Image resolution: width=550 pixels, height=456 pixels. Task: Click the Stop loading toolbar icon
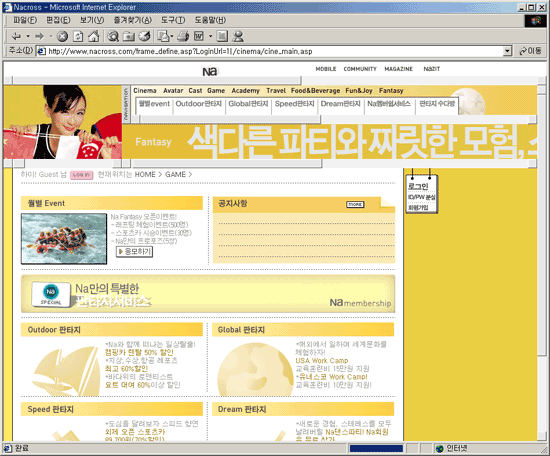[62, 36]
